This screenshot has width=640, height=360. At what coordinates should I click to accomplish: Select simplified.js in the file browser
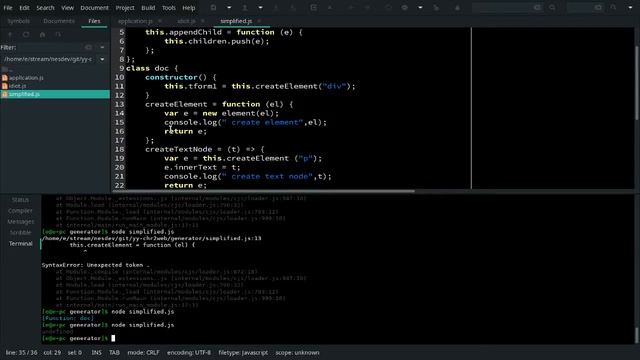(x=55, y=94)
